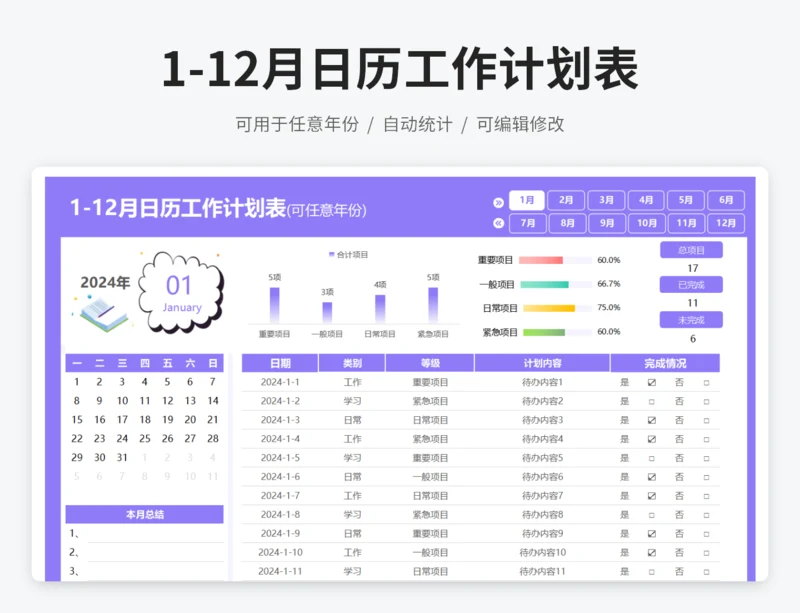Check 是 for row 2024-1-2
The height and width of the screenshot is (613, 800).
pyautogui.click(x=652, y=402)
